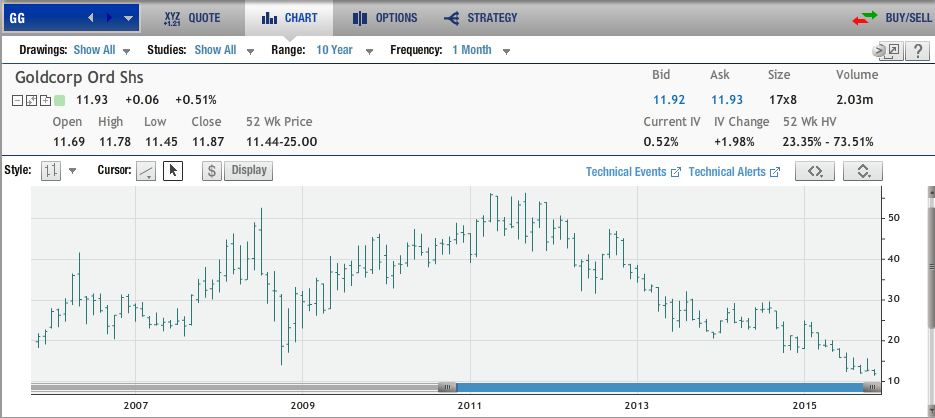Click the strategy branching icon
This screenshot has height=418, width=935.
pos(451,18)
